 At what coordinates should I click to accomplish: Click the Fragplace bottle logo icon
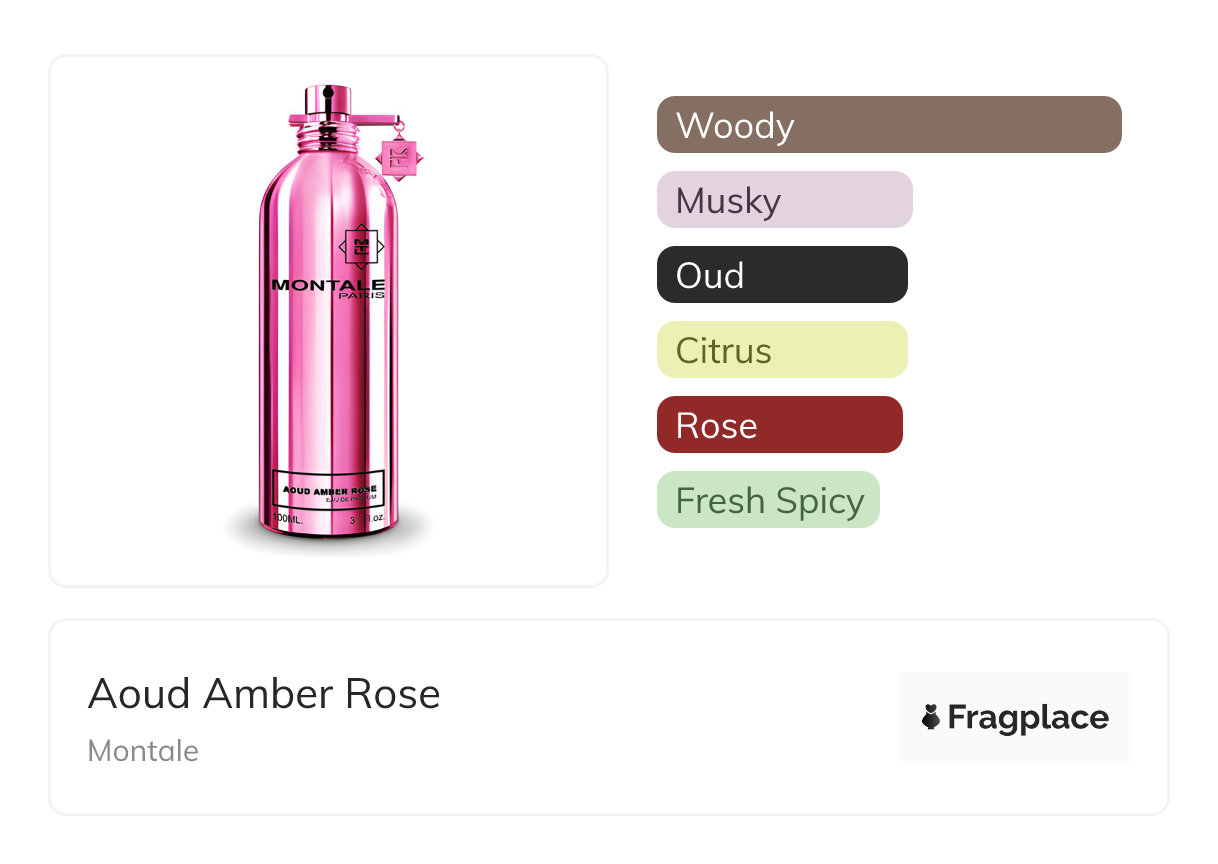pos(931,717)
